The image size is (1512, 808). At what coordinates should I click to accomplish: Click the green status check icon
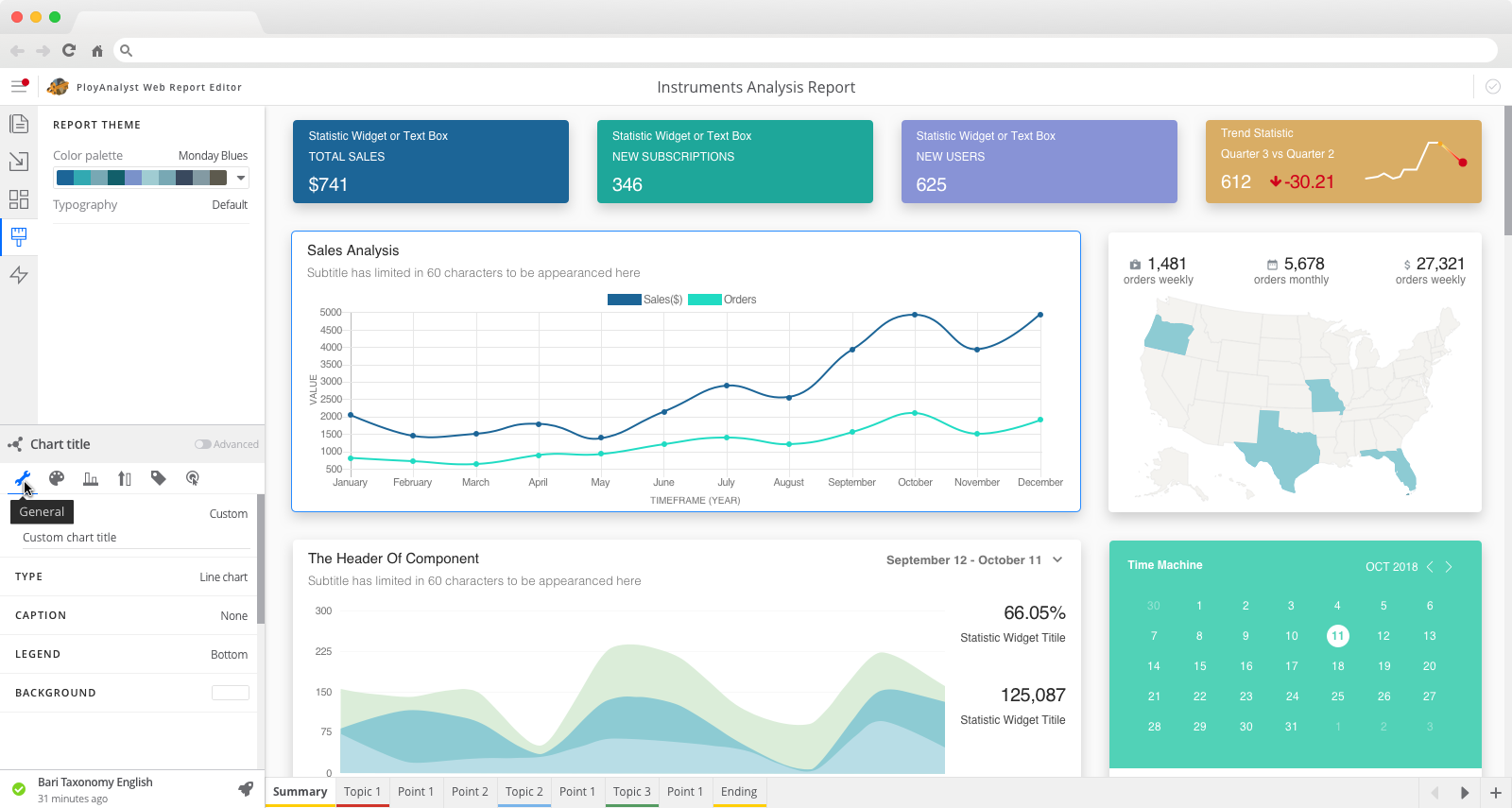[19, 789]
